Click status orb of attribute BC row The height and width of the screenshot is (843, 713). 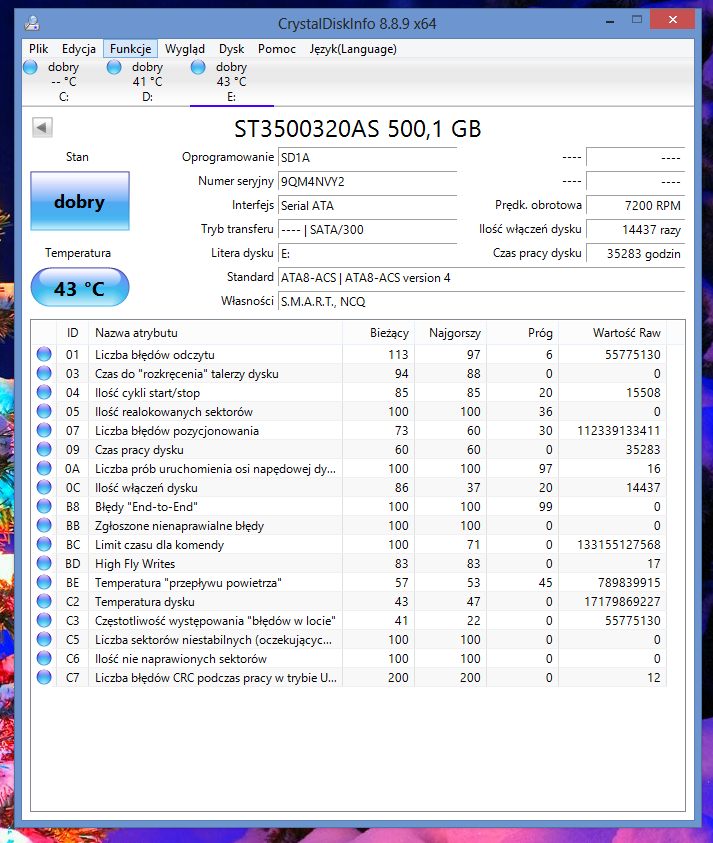[x=44, y=544]
